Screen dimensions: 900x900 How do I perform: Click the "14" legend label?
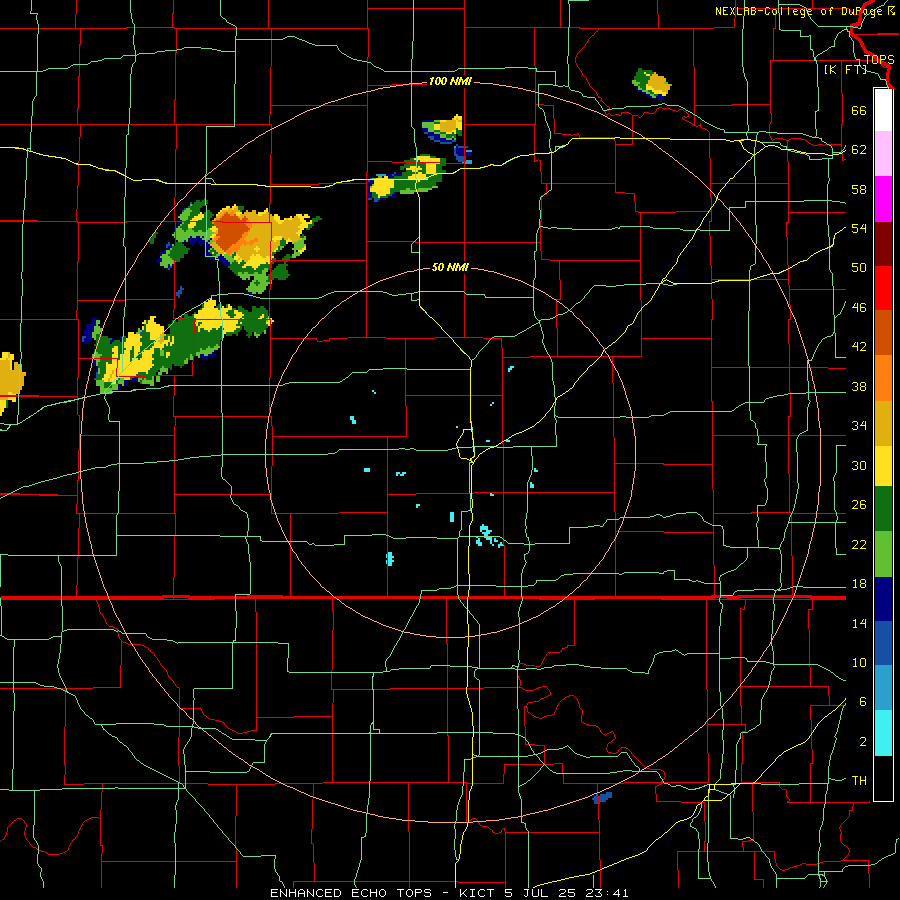tap(859, 623)
